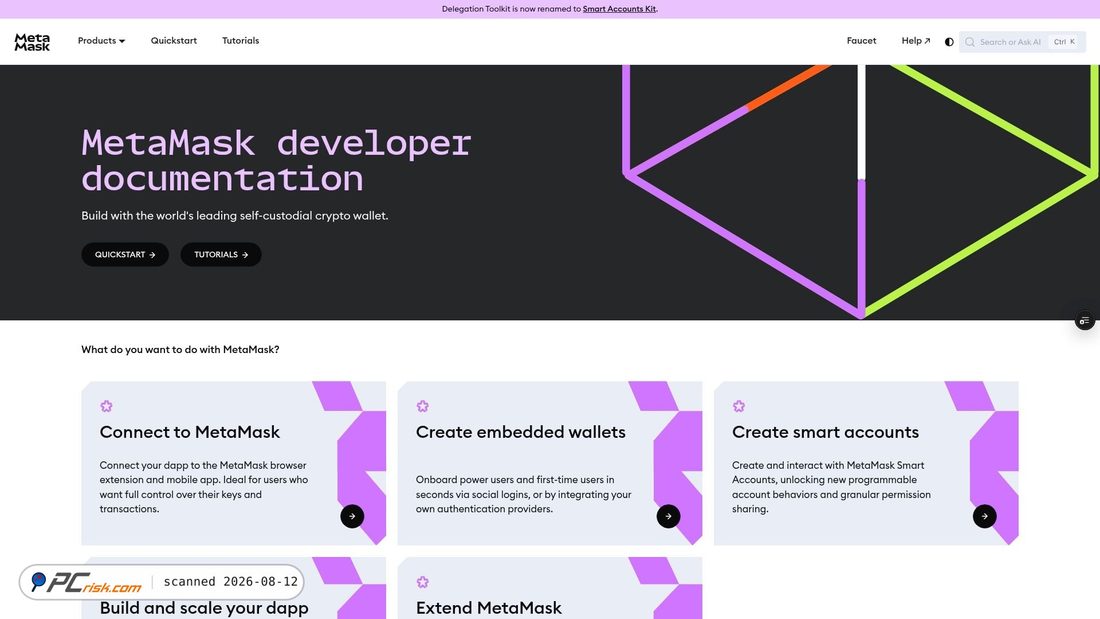This screenshot has height=619, width=1100.
Task: Open the Connect to MetaMask card title
Action: click(x=189, y=432)
